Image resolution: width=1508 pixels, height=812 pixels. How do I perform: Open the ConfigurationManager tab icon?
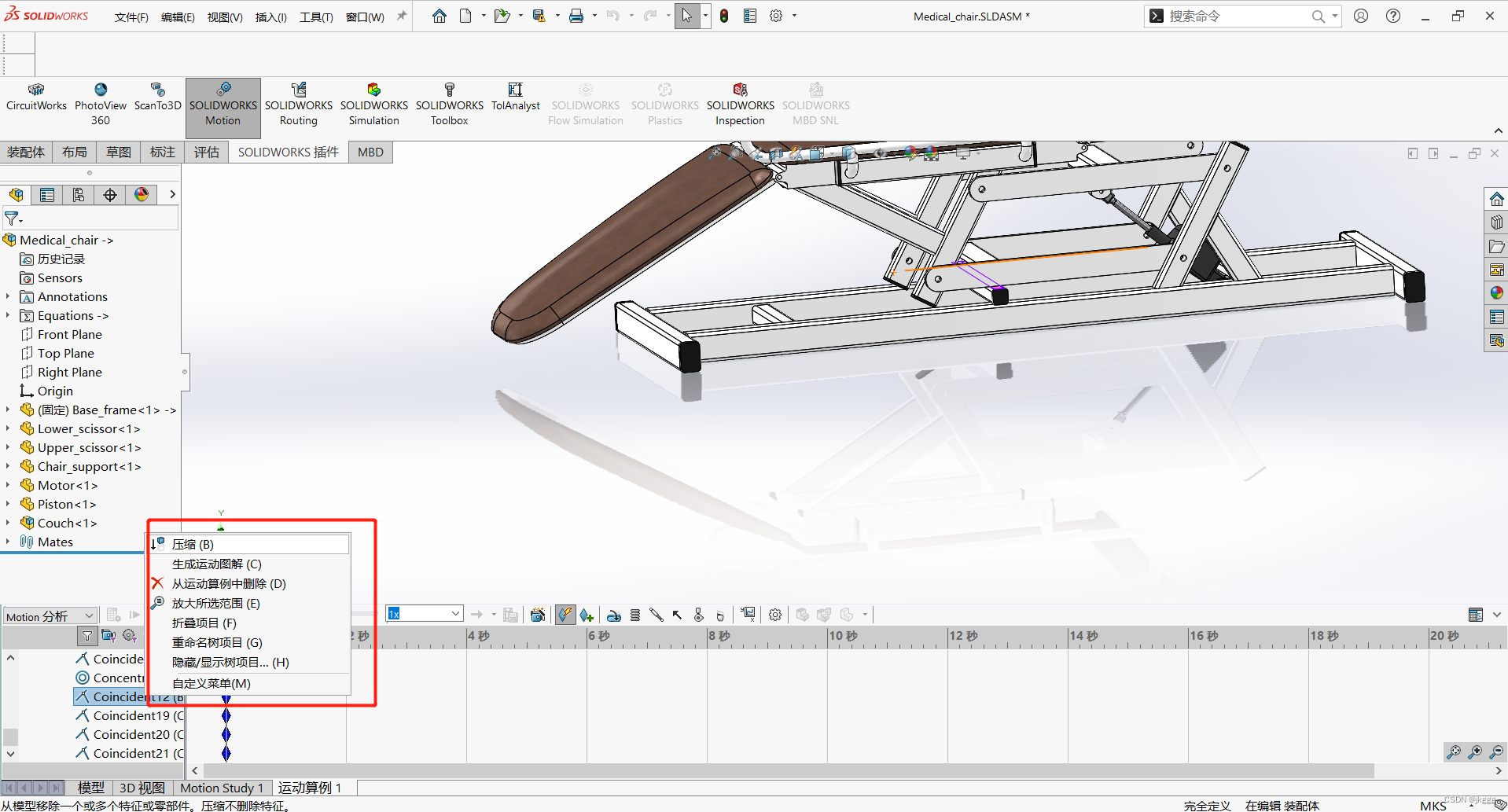(x=79, y=194)
